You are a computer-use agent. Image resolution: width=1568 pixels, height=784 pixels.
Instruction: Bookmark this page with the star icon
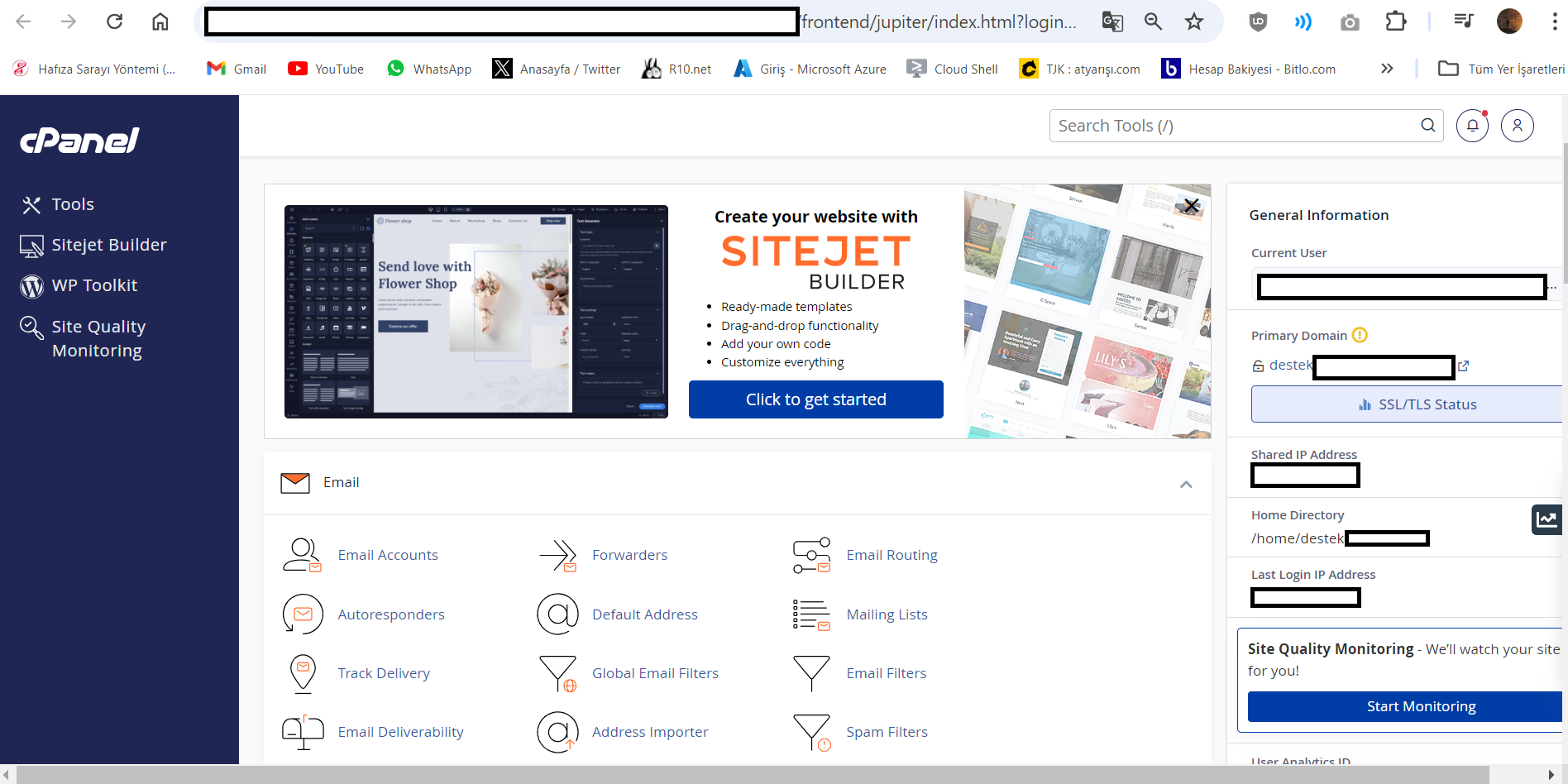click(1194, 22)
